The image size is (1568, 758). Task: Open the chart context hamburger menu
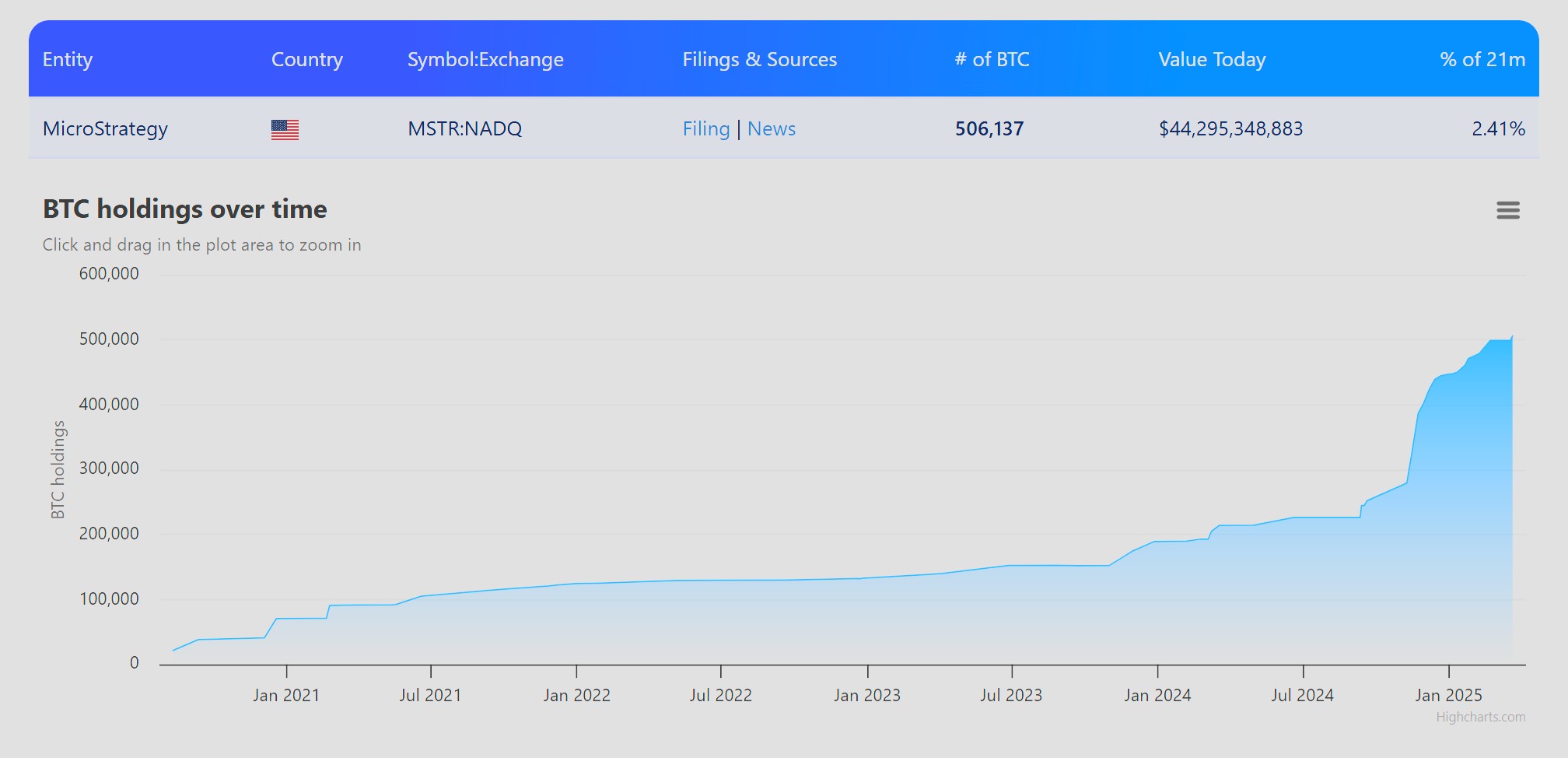(1507, 210)
